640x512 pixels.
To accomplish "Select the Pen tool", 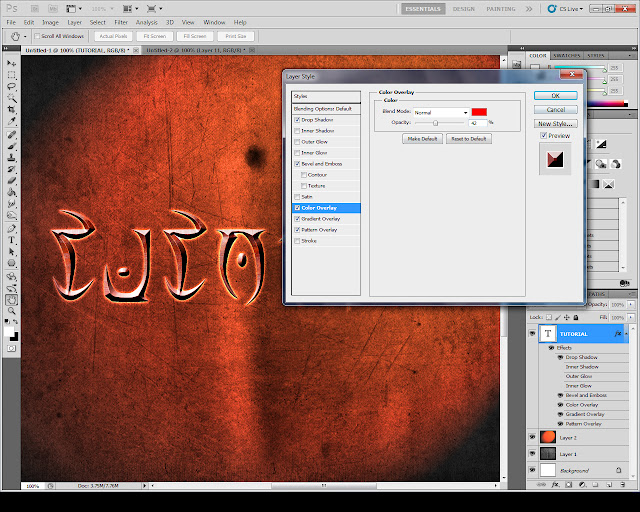I will (x=11, y=229).
